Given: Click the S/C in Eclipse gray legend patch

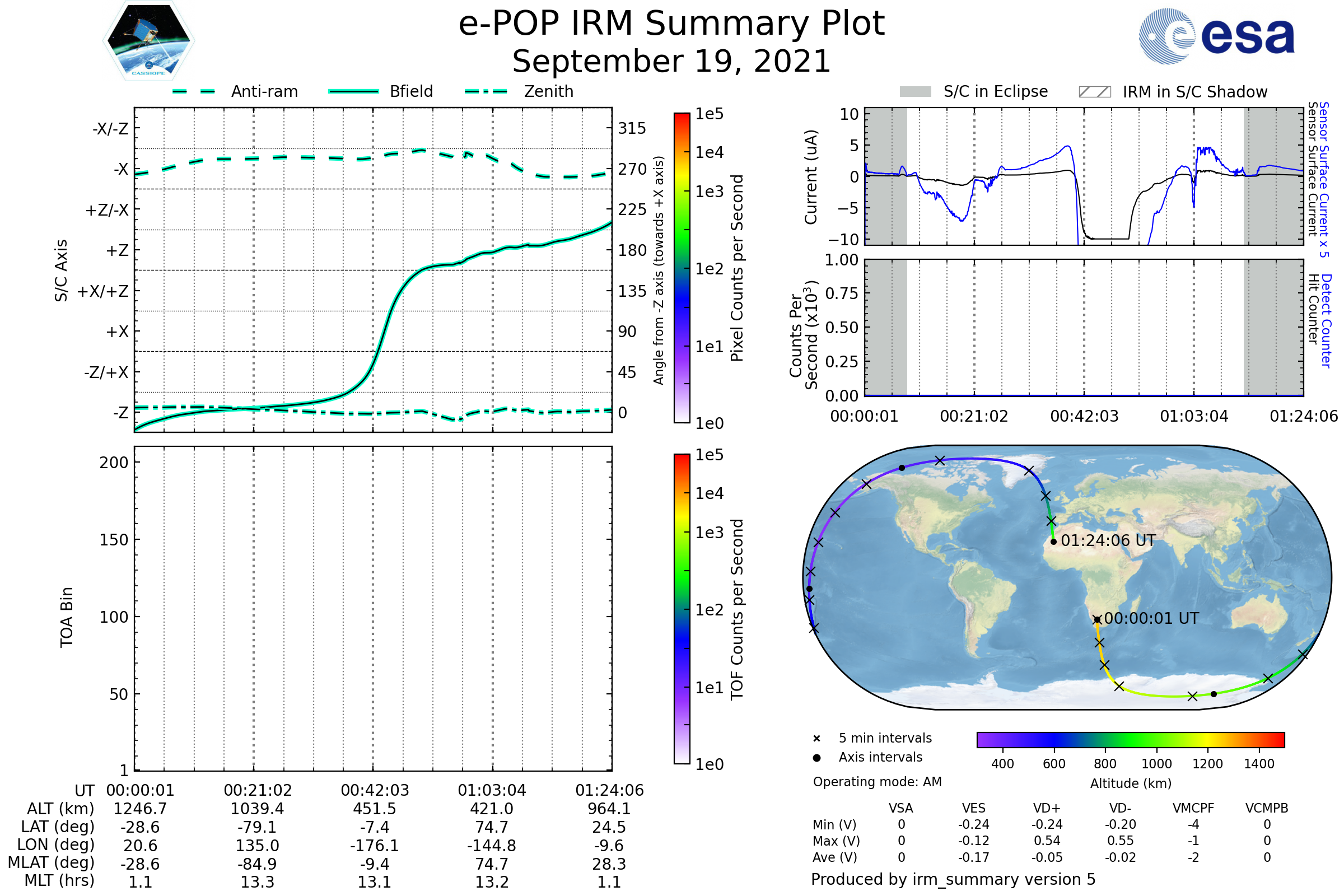Looking at the screenshot, I should 915,92.
